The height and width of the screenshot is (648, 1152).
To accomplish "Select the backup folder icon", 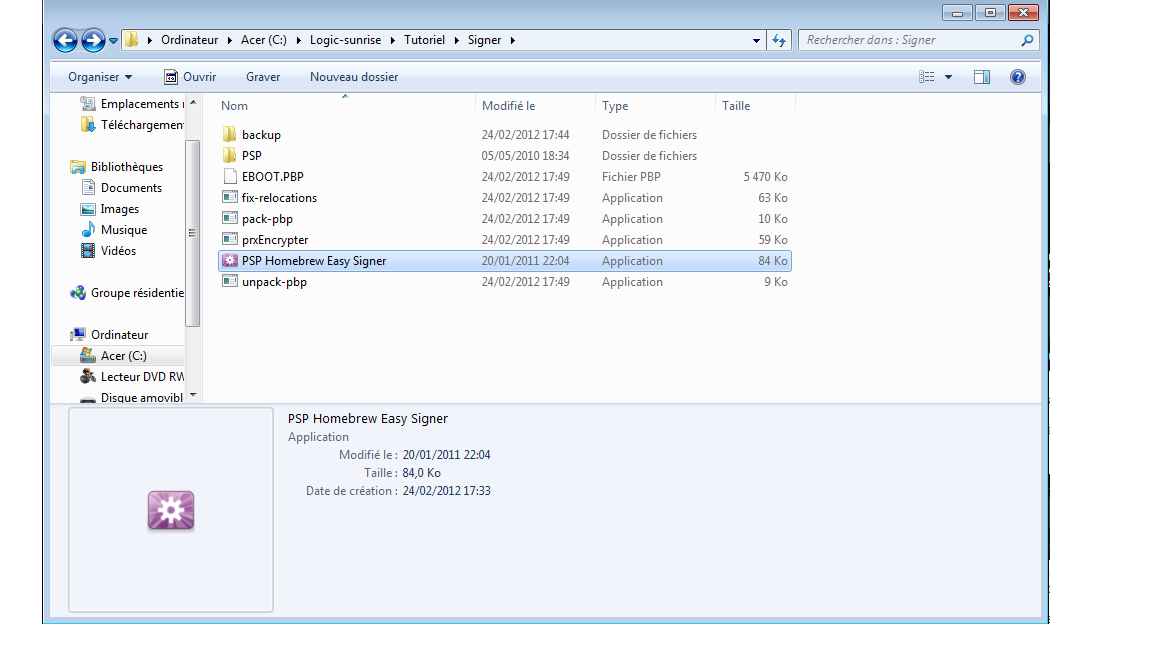I will point(230,134).
